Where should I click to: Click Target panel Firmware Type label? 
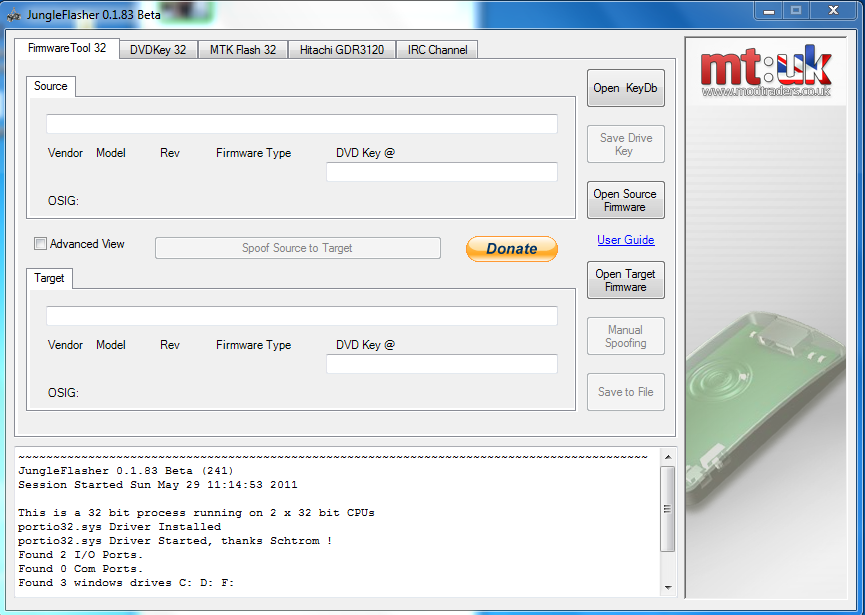(254, 345)
